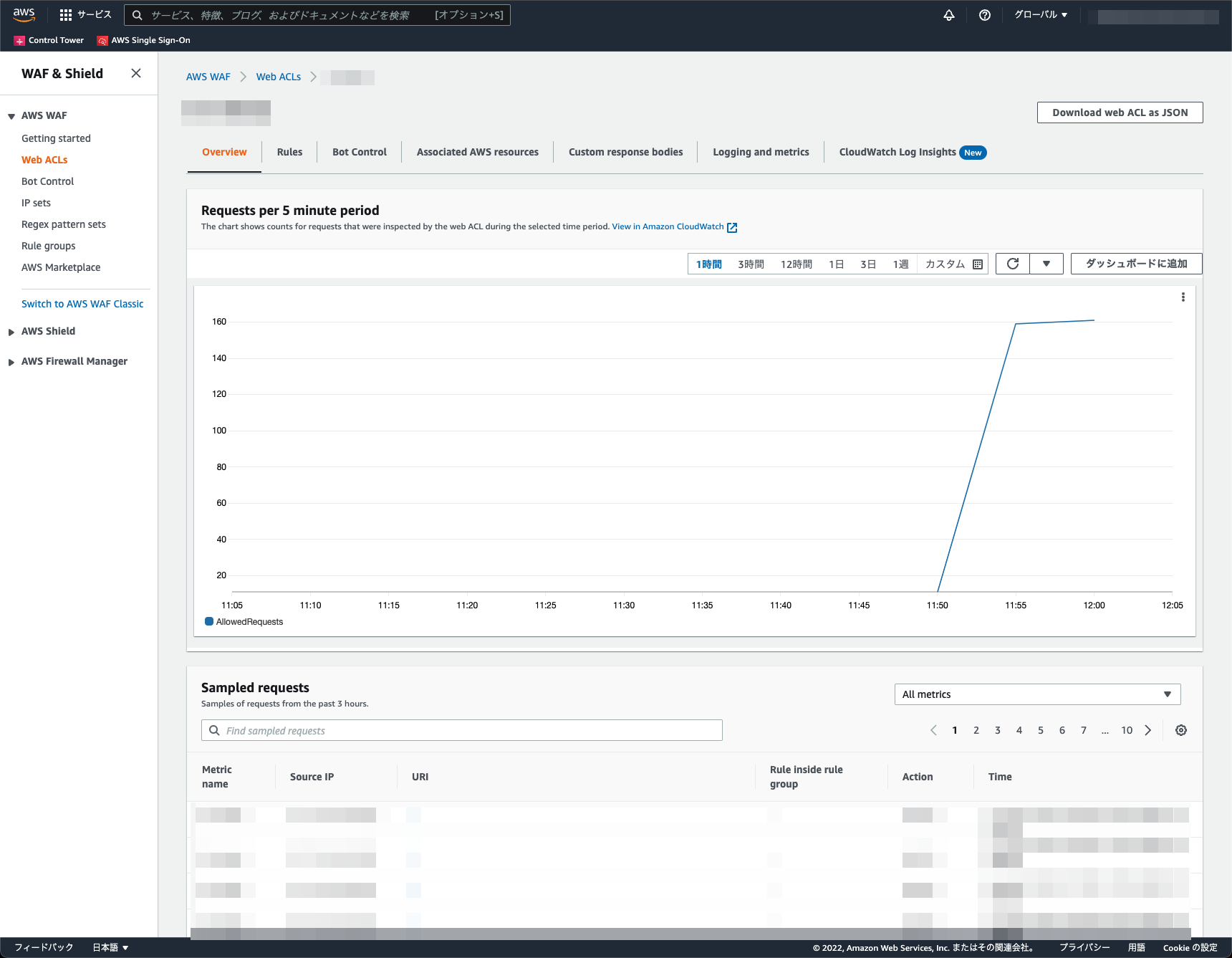
Task: Open Cookie の設定 in footer
Action: tap(1190, 947)
